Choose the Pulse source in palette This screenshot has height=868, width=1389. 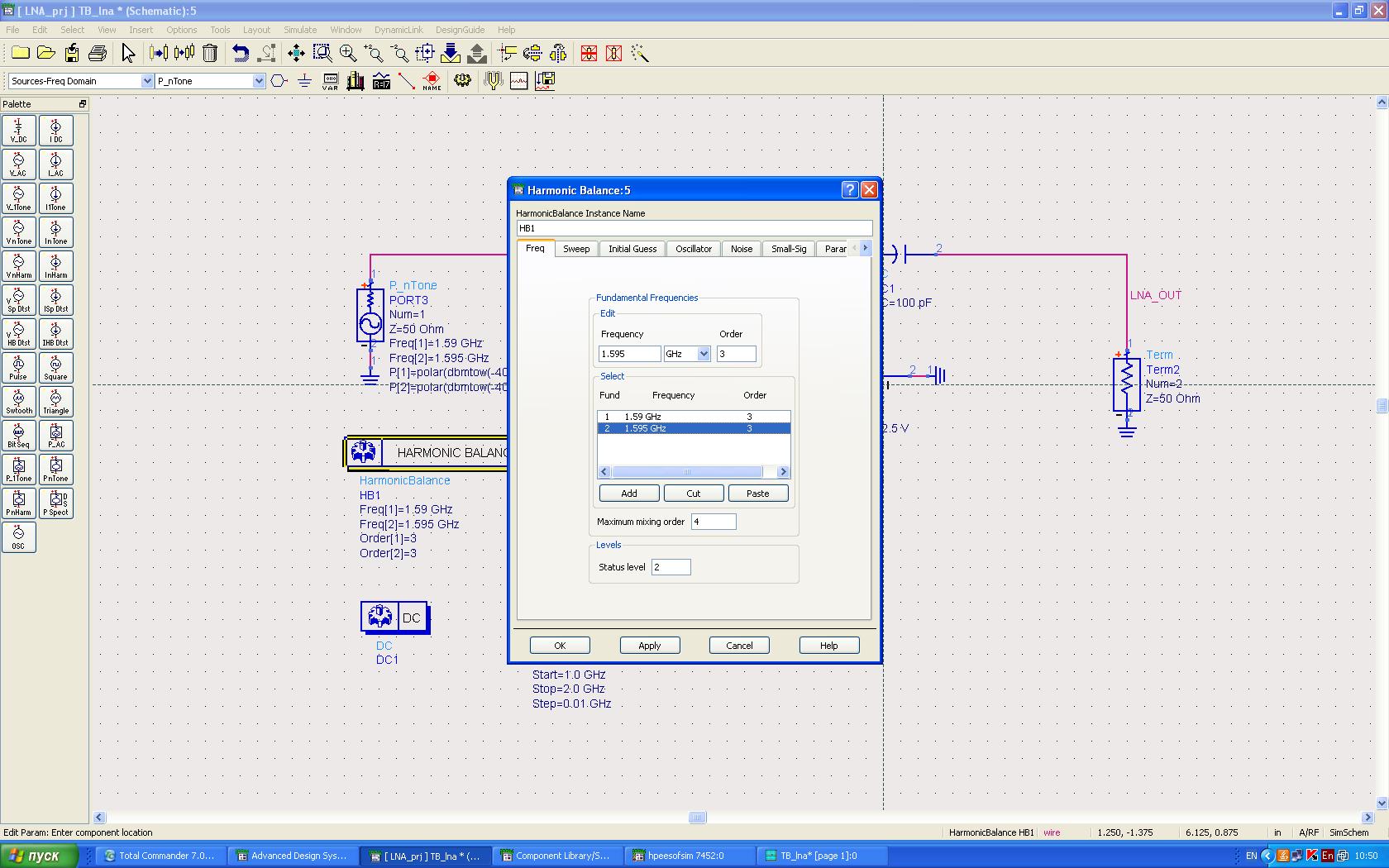18,368
